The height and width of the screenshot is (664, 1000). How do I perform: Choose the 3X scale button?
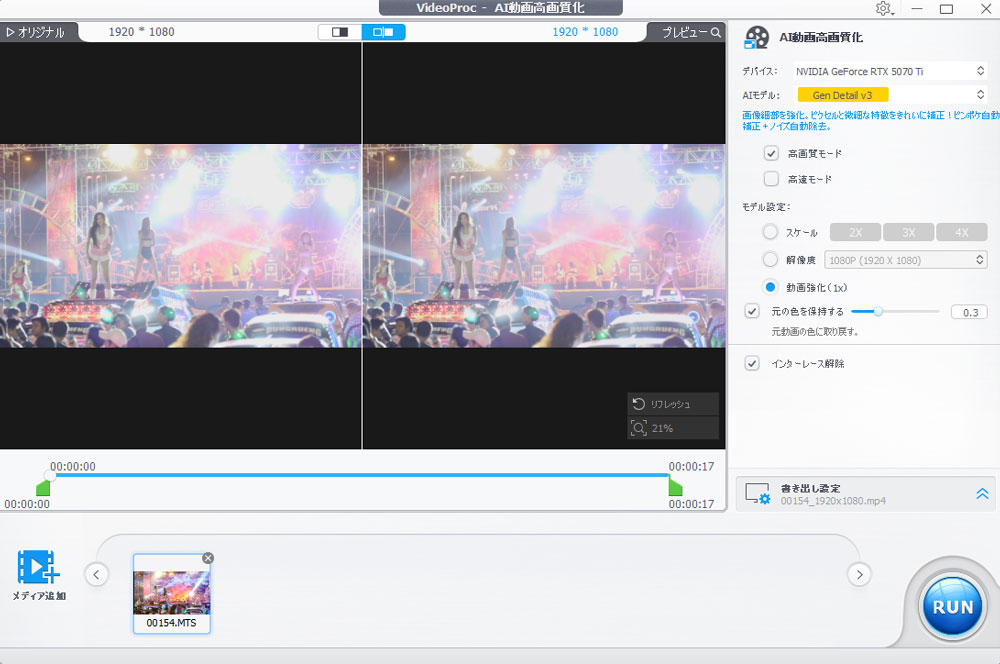point(908,232)
